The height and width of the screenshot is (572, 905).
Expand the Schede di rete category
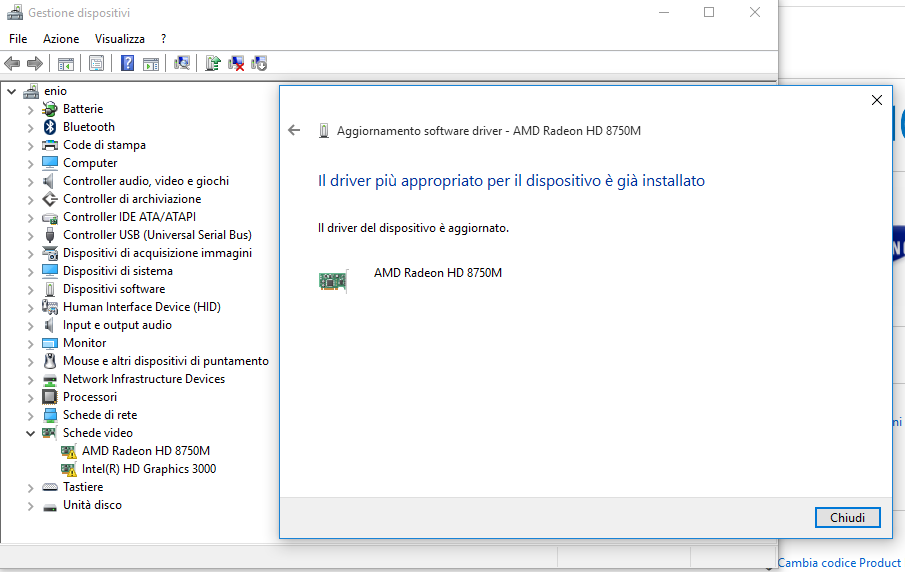tap(31, 416)
